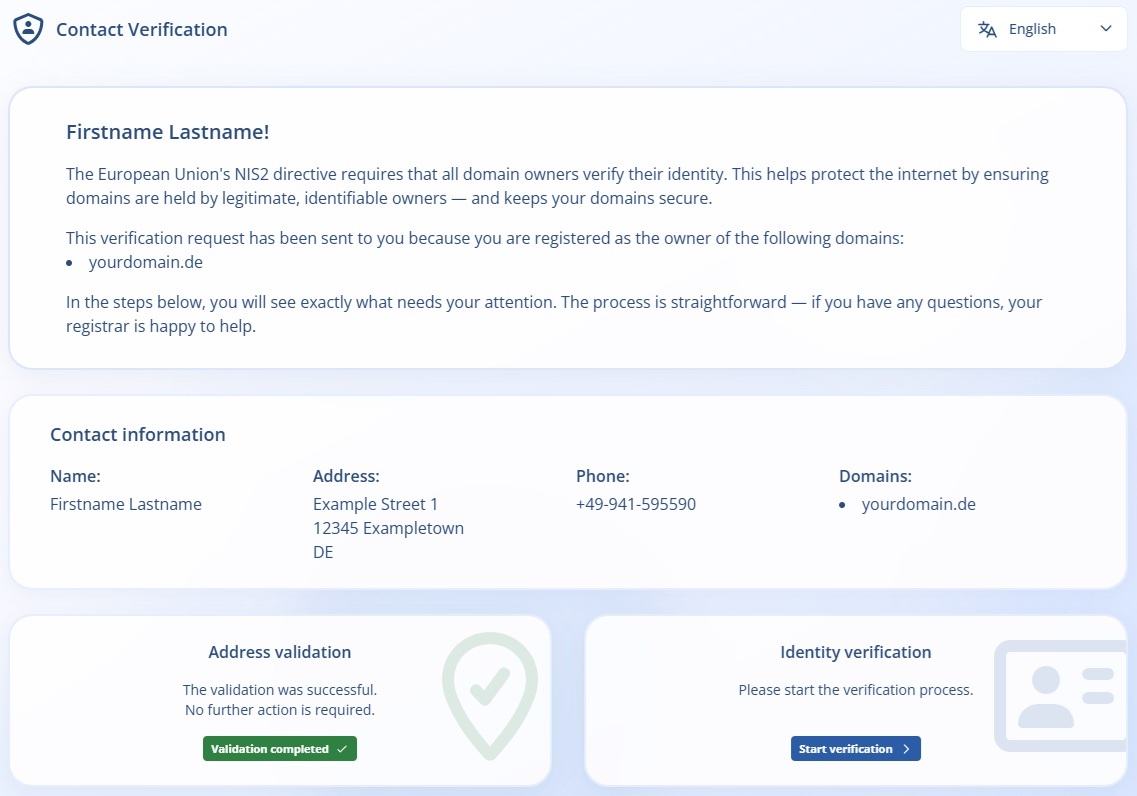Click the Start verification button
Viewport: 1137px width, 796px height.
pos(856,749)
